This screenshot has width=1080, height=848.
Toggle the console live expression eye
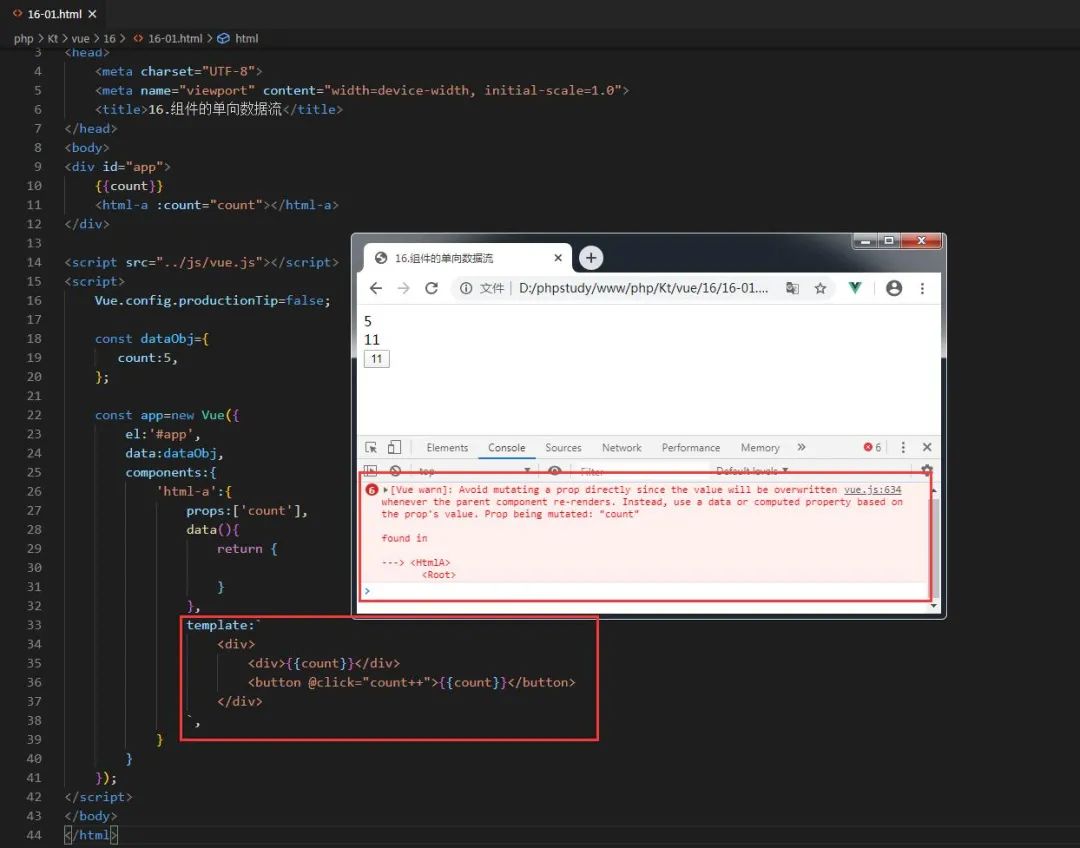point(554,470)
